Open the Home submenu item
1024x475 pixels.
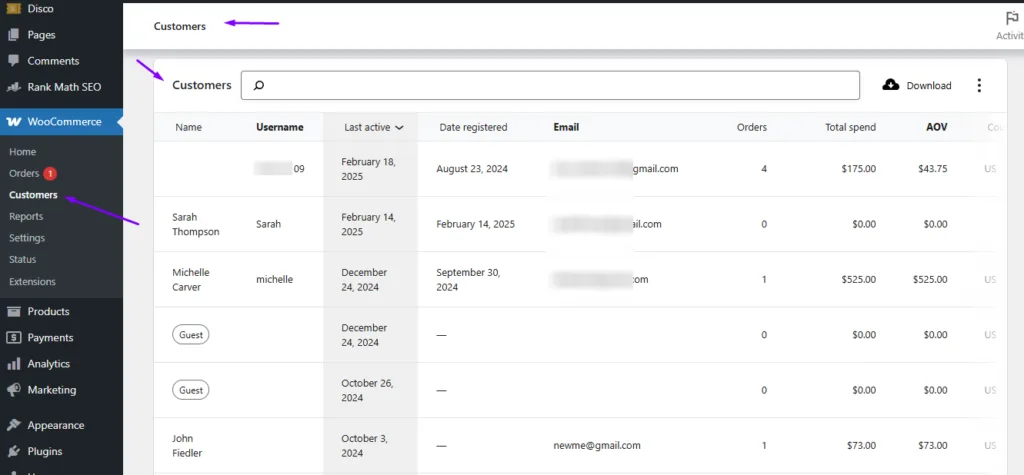(22, 152)
